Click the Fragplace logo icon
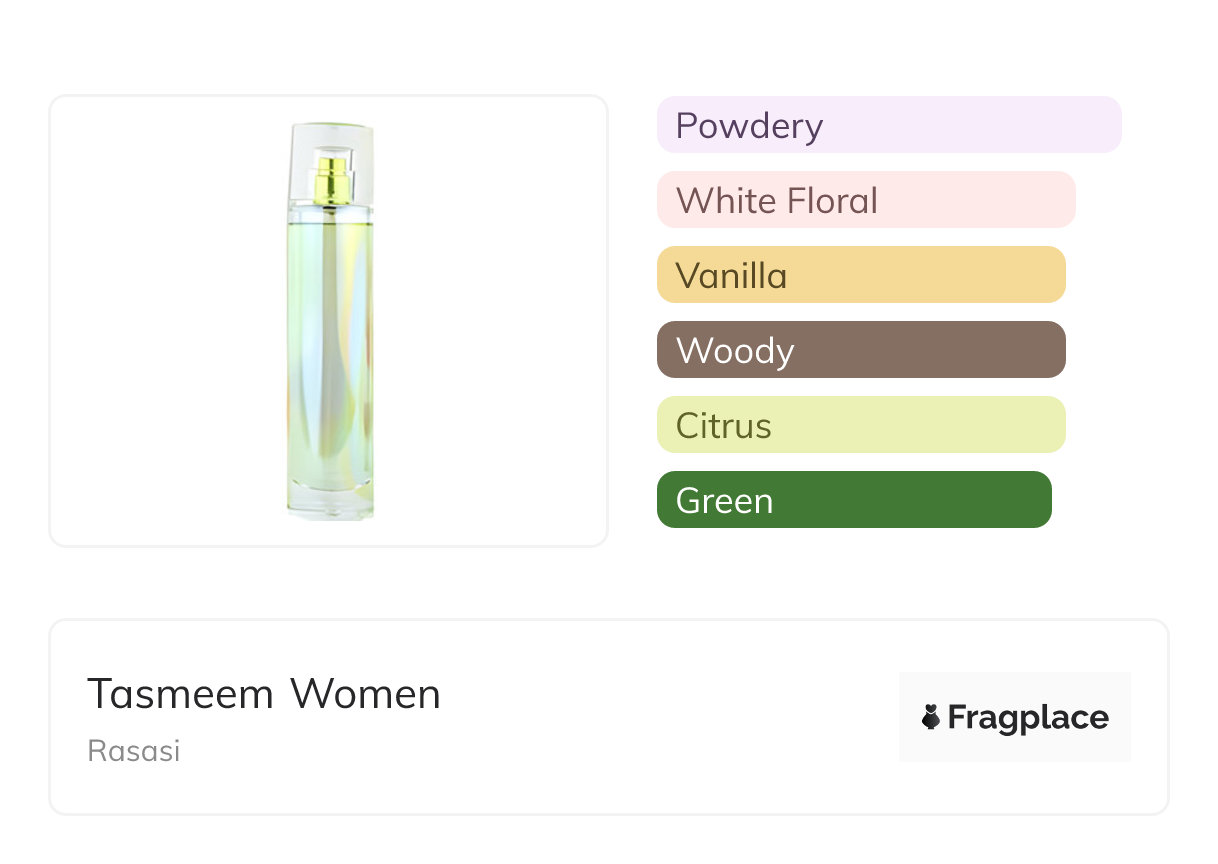This screenshot has width=1218, height=864. click(x=931, y=717)
